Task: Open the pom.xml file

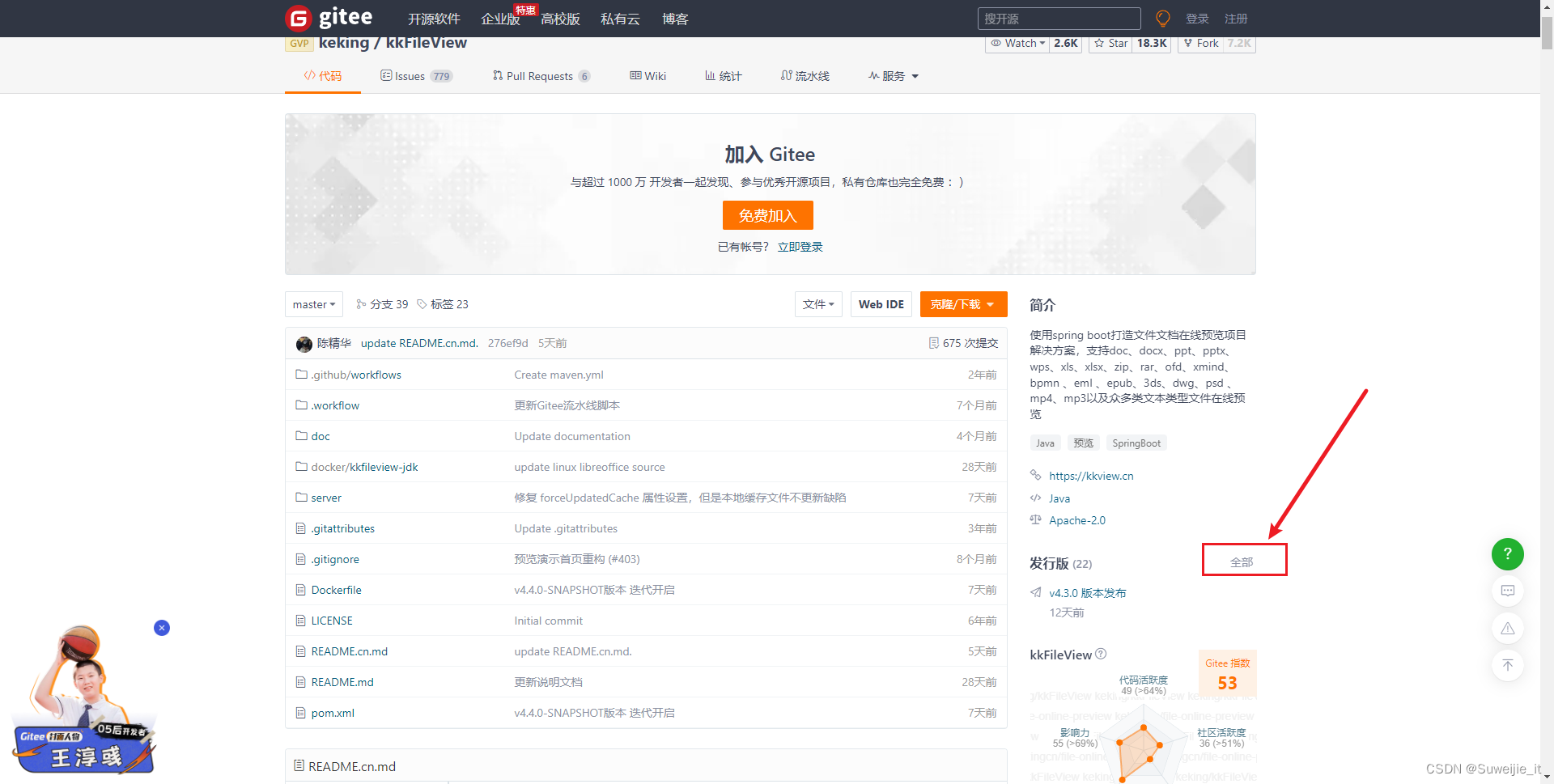Action: pos(333,713)
